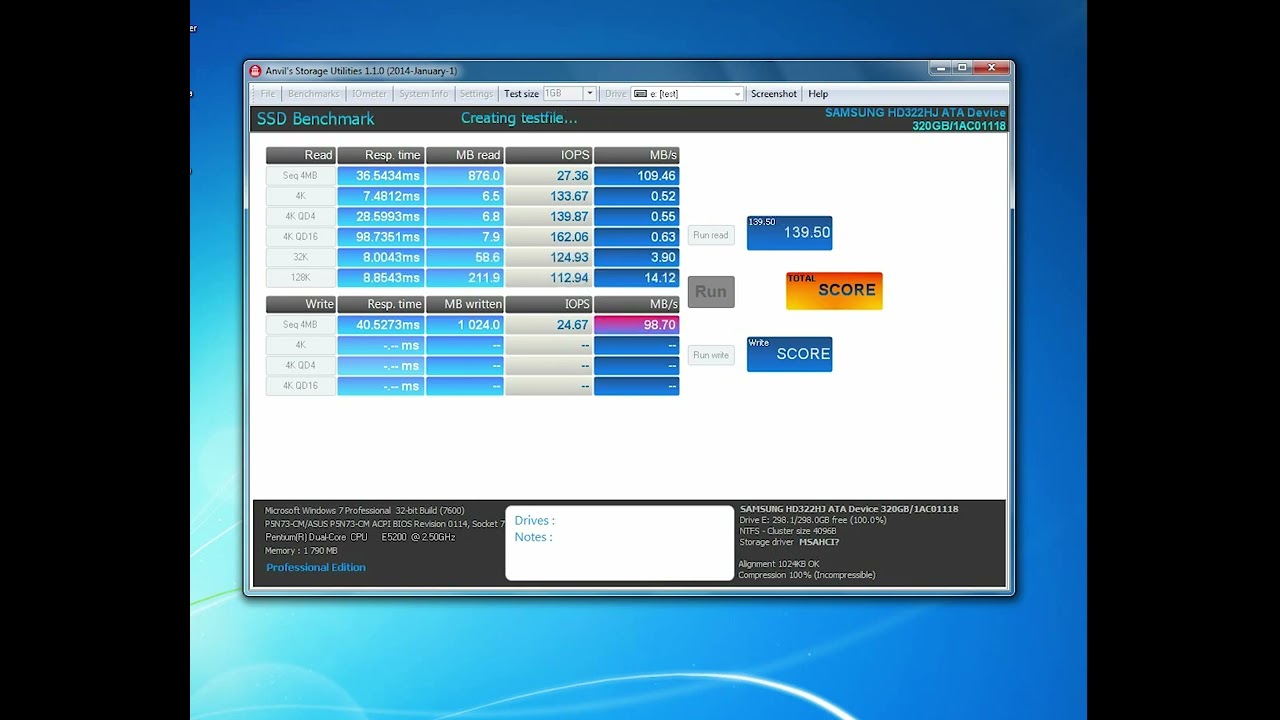Select the Read 4K QD4 row label
Viewport: 1280px width, 720px height.
(300, 217)
